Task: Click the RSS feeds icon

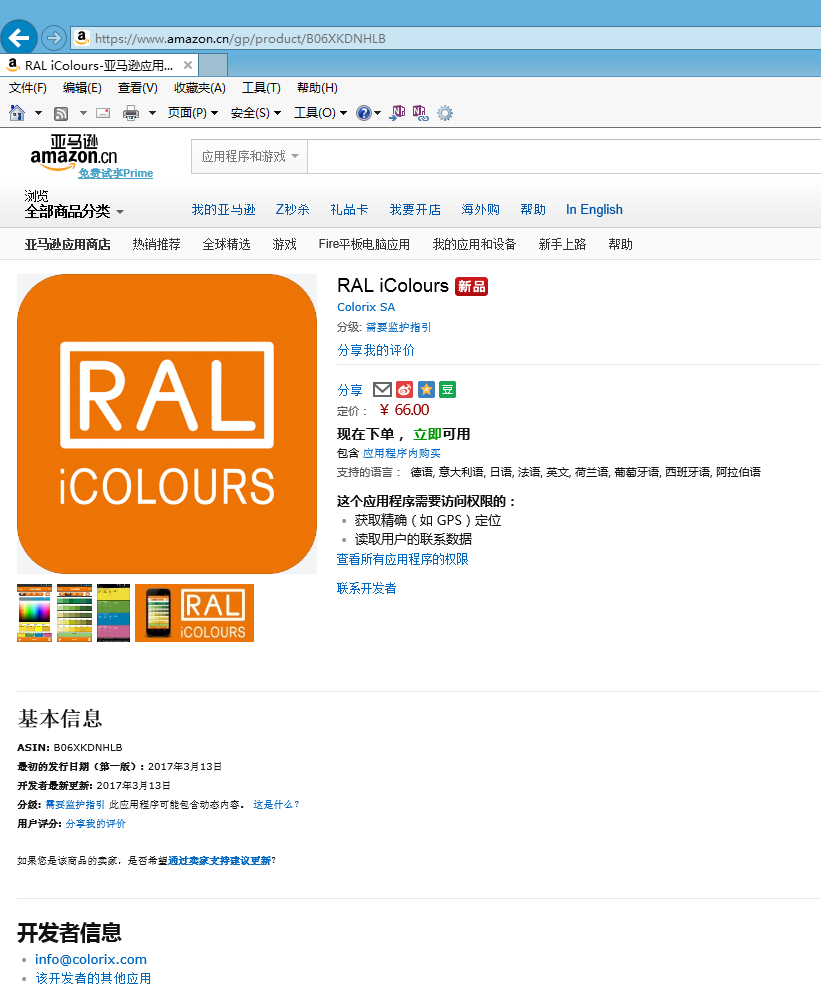Action: tap(61, 114)
